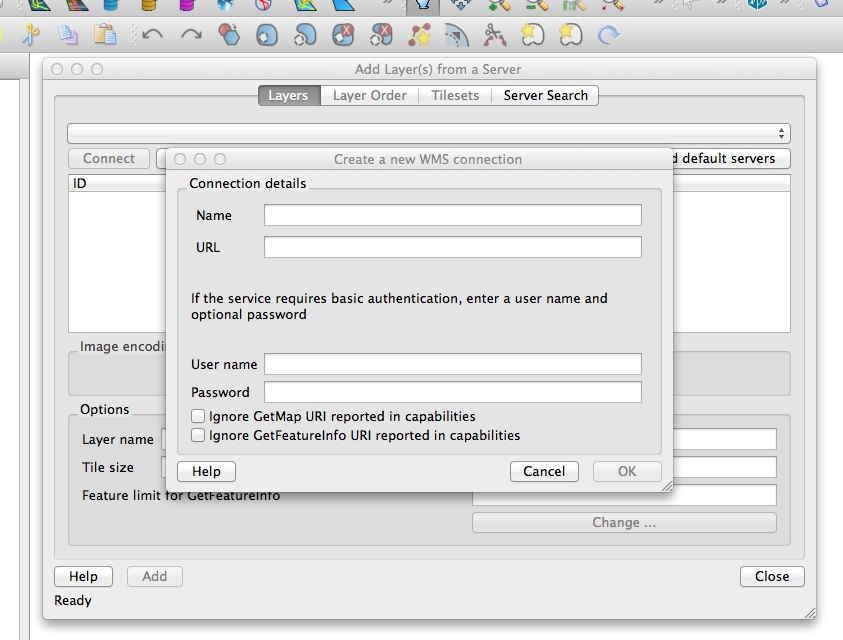Click the Zoom Out magnifier icon

(x=536, y=5)
